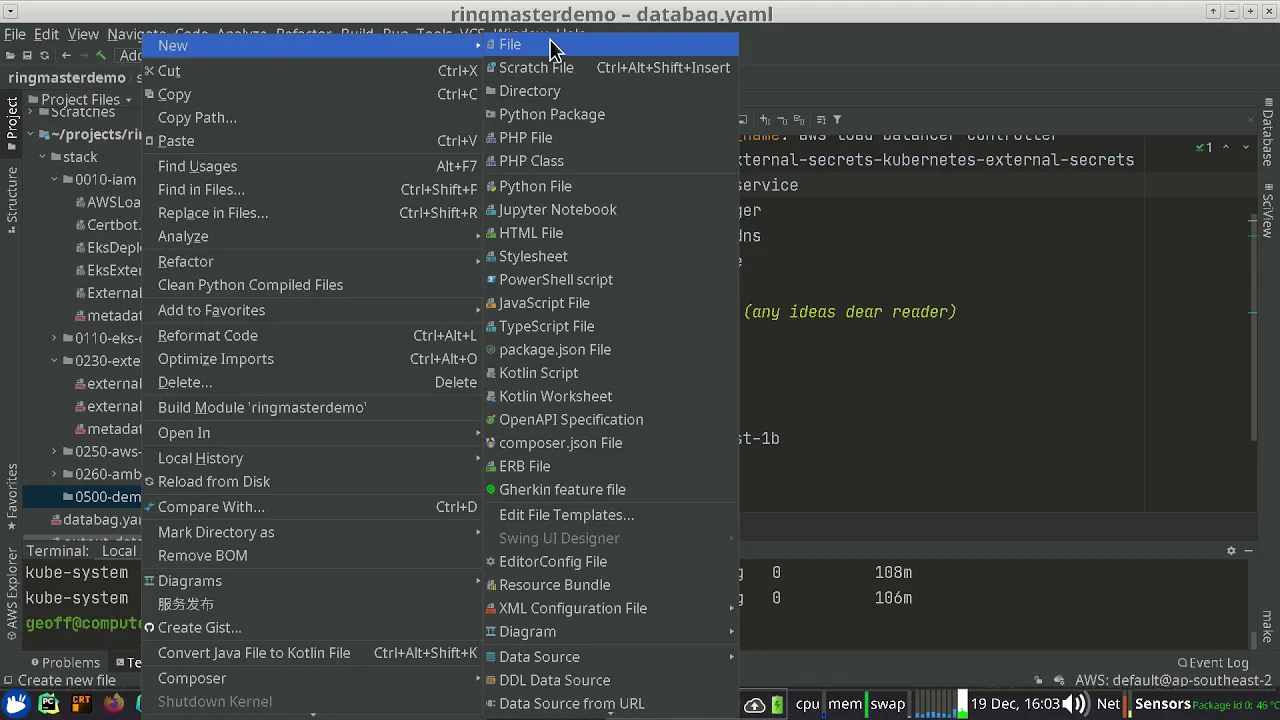
Task: Expand the 0110-eks folder tree node
Action: pyautogui.click(x=55, y=338)
